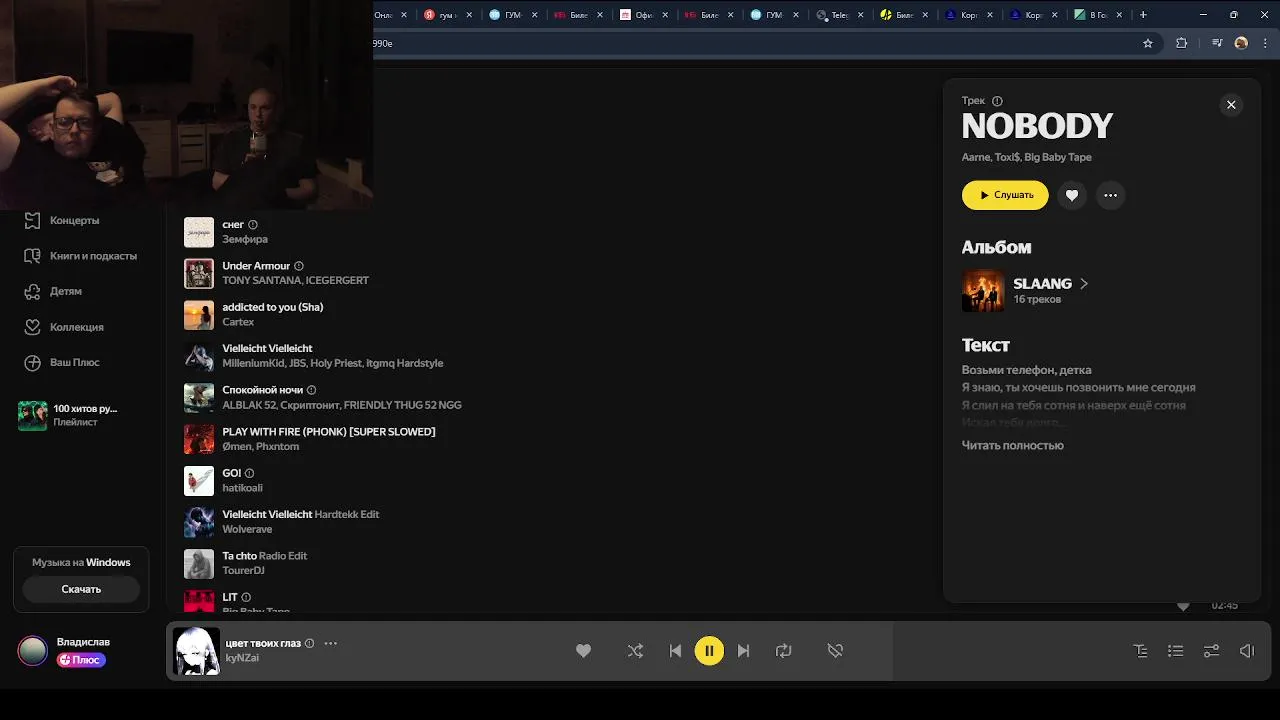Viewport: 1280px width, 720px height.
Task: Pause the currently playing track
Action: click(x=709, y=651)
